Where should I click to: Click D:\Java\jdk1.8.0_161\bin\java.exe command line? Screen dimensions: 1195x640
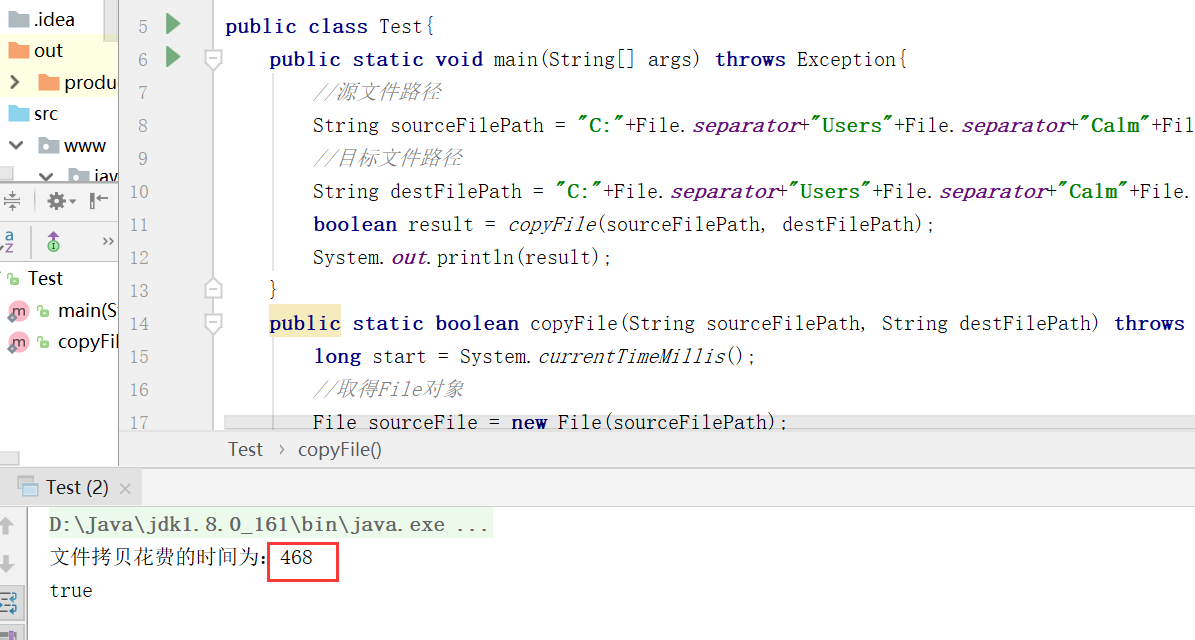269,525
